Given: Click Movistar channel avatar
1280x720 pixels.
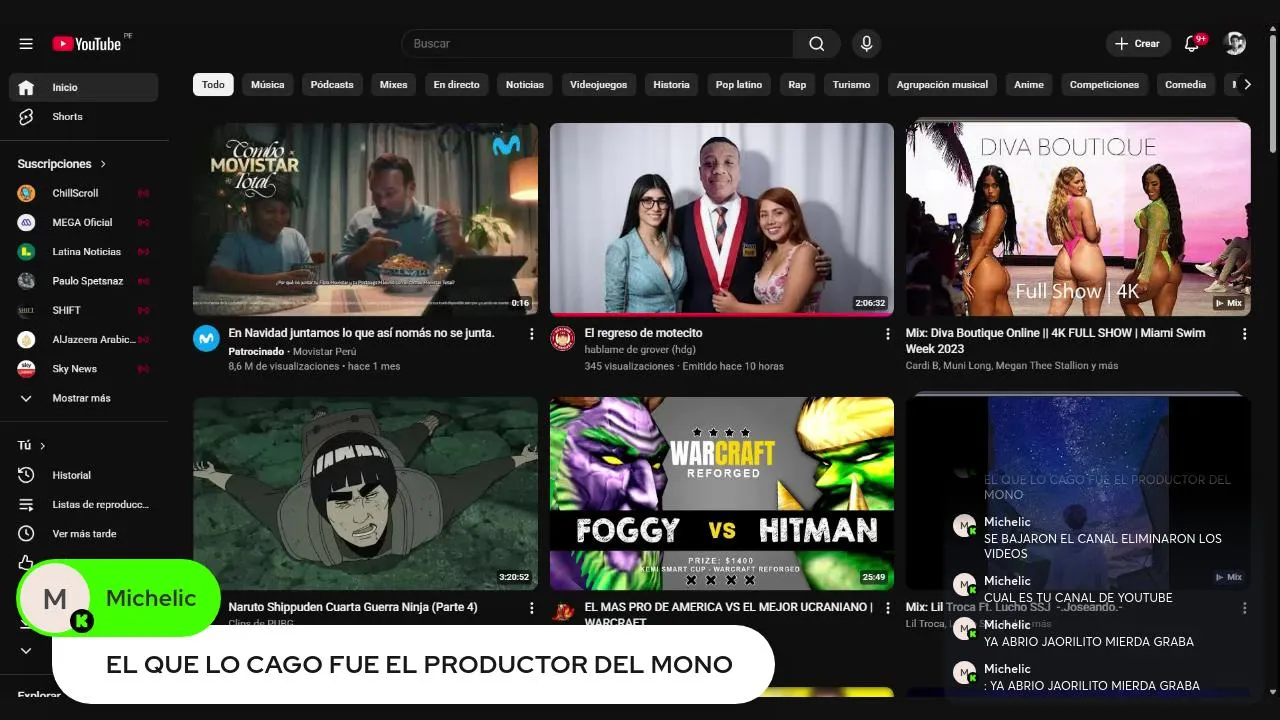Looking at the screenshot, I should tap(206, 338).
